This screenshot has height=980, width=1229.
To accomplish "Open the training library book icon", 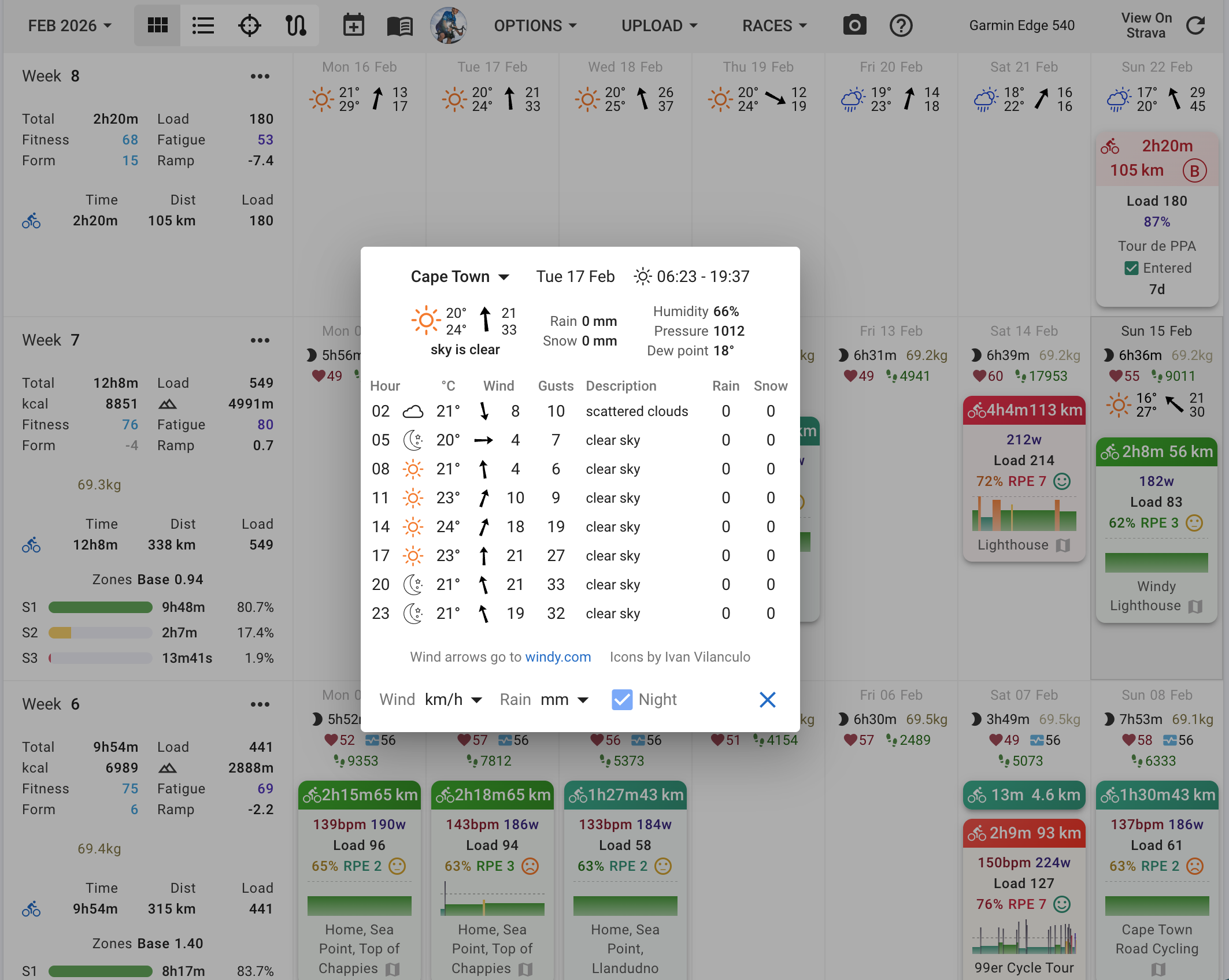I will click(399, 26).
